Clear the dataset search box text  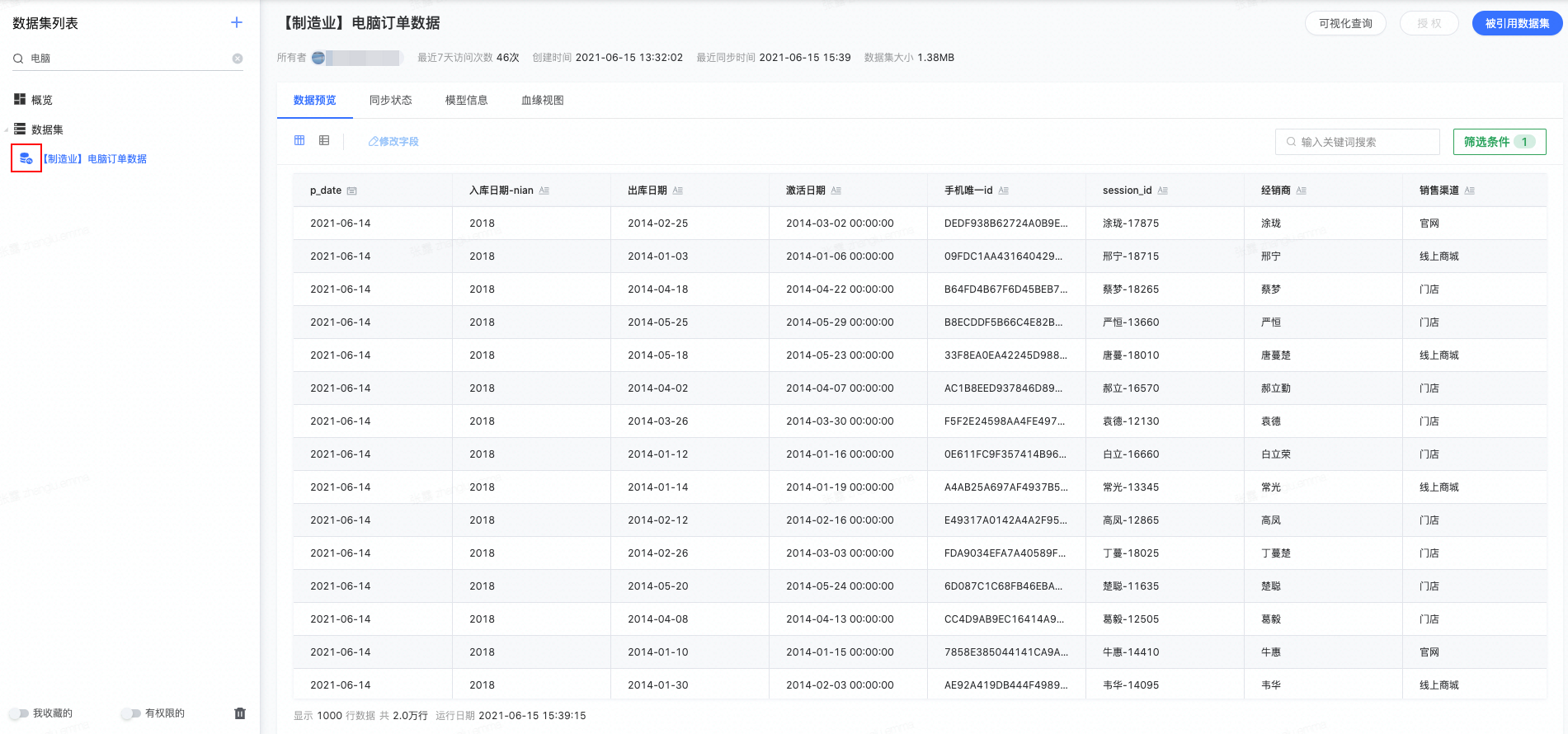pyautogui.click(x=238, y=59)
